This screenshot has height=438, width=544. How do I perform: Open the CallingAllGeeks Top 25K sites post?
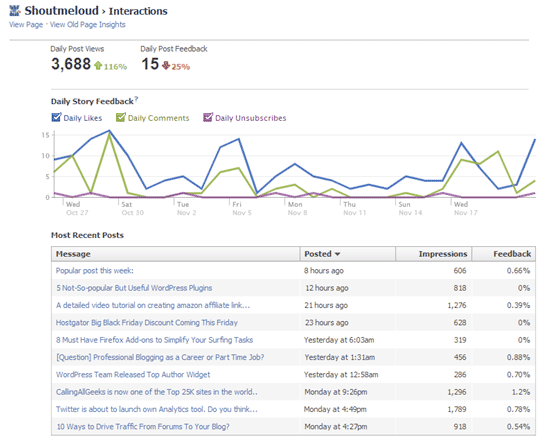point(157,392)
